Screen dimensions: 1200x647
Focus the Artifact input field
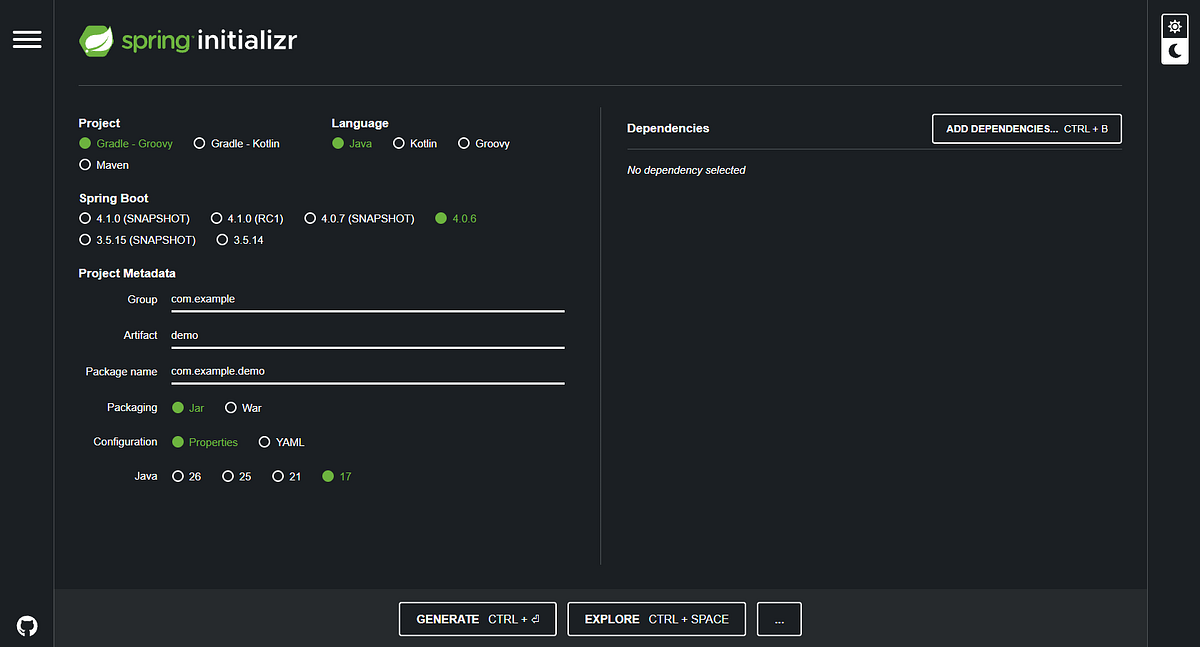pyautogui.click(x=368, y=335)
